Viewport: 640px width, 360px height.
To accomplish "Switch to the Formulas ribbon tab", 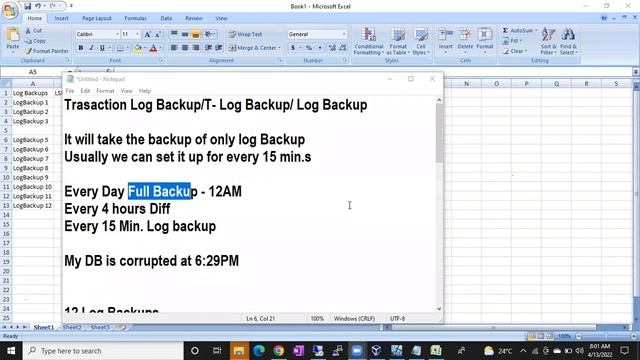I will (x=135, y=18).
